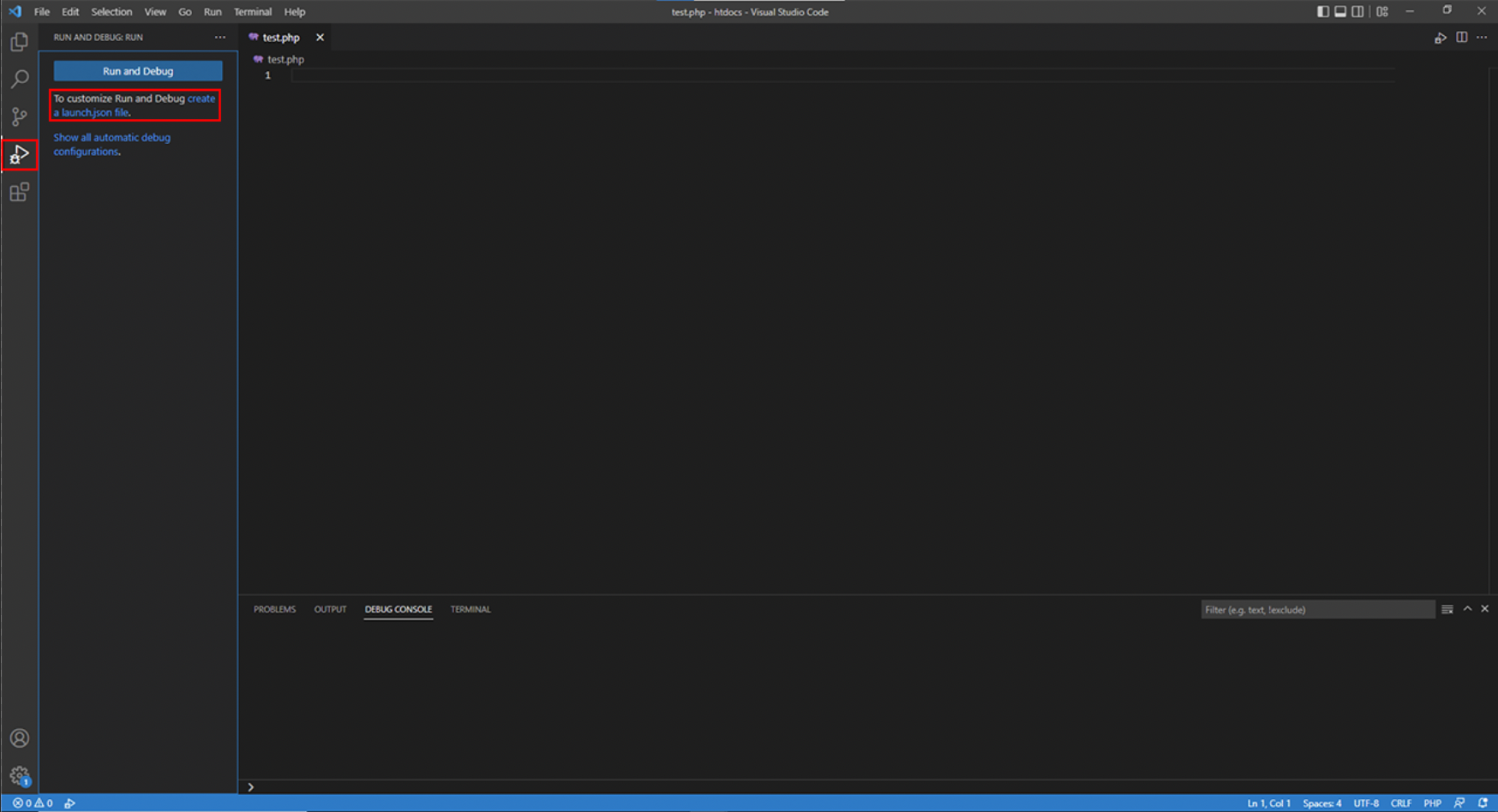Restore down the VS Code window
The width and height of the screenshot is (1498, 812).
(x=1447, y=11)
